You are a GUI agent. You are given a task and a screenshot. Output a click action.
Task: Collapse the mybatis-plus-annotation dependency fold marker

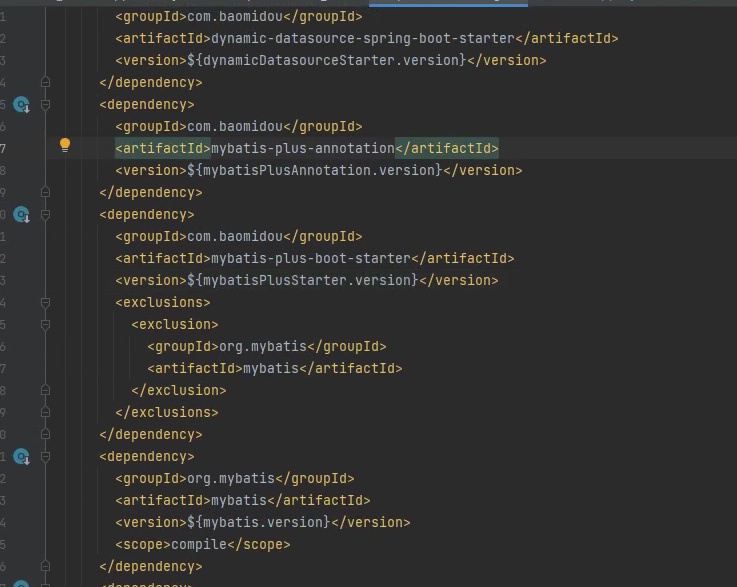click(x=46, y=104)
